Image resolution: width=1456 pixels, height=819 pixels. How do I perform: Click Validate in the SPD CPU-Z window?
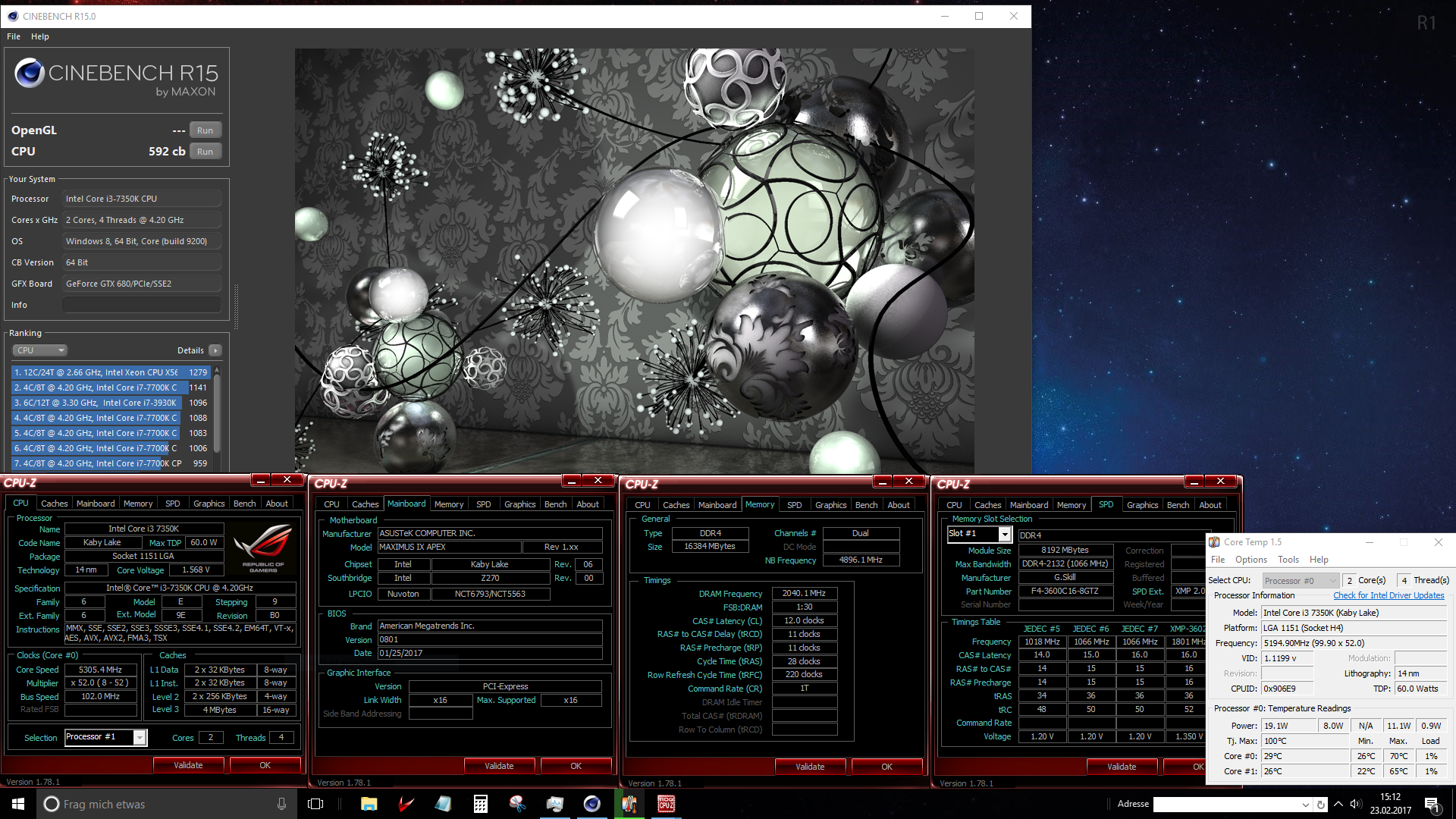point(1122,767)
